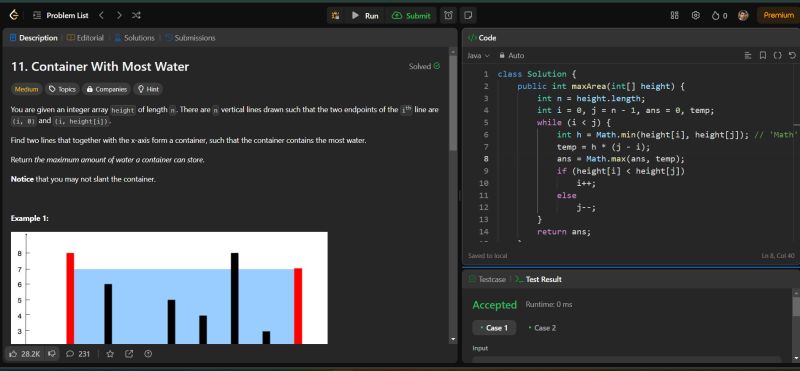The width and height of the screenshot is (800, 371).
Task: Click the Example 1 container diagram
Action: pyautogui.click(x=169, y=288)
